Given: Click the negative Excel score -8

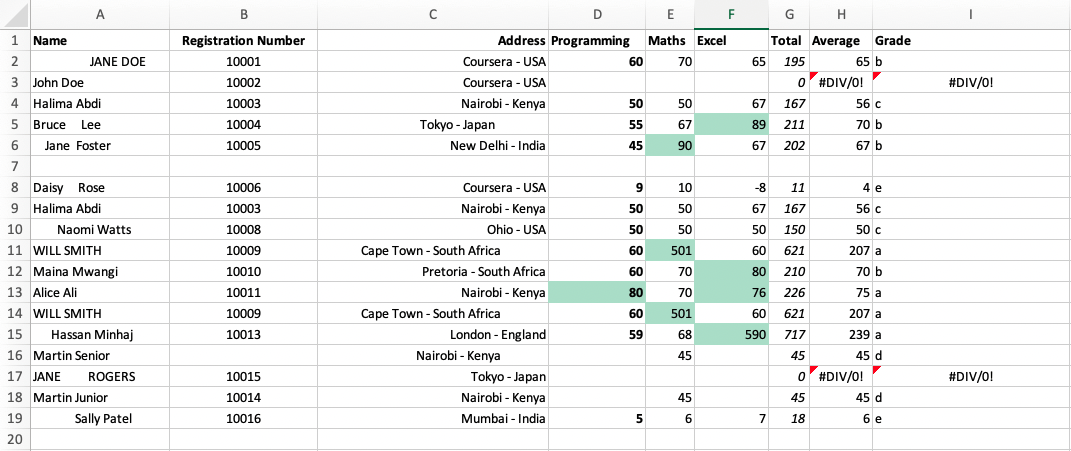Looking at the screenshot, I should pyautogui.click(x=731, y=188).
